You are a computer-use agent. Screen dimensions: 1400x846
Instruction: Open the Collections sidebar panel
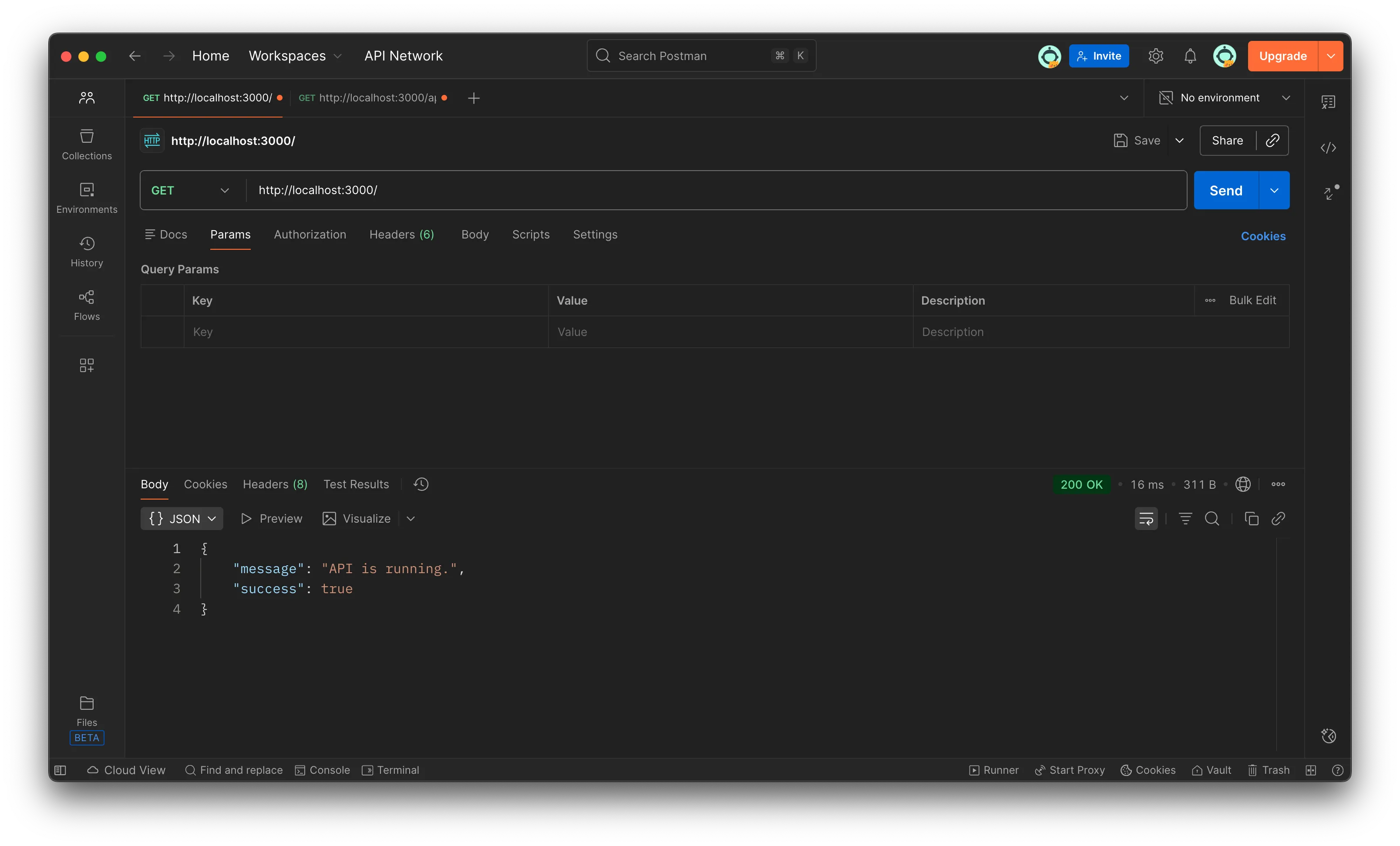[x=86, y=144]
